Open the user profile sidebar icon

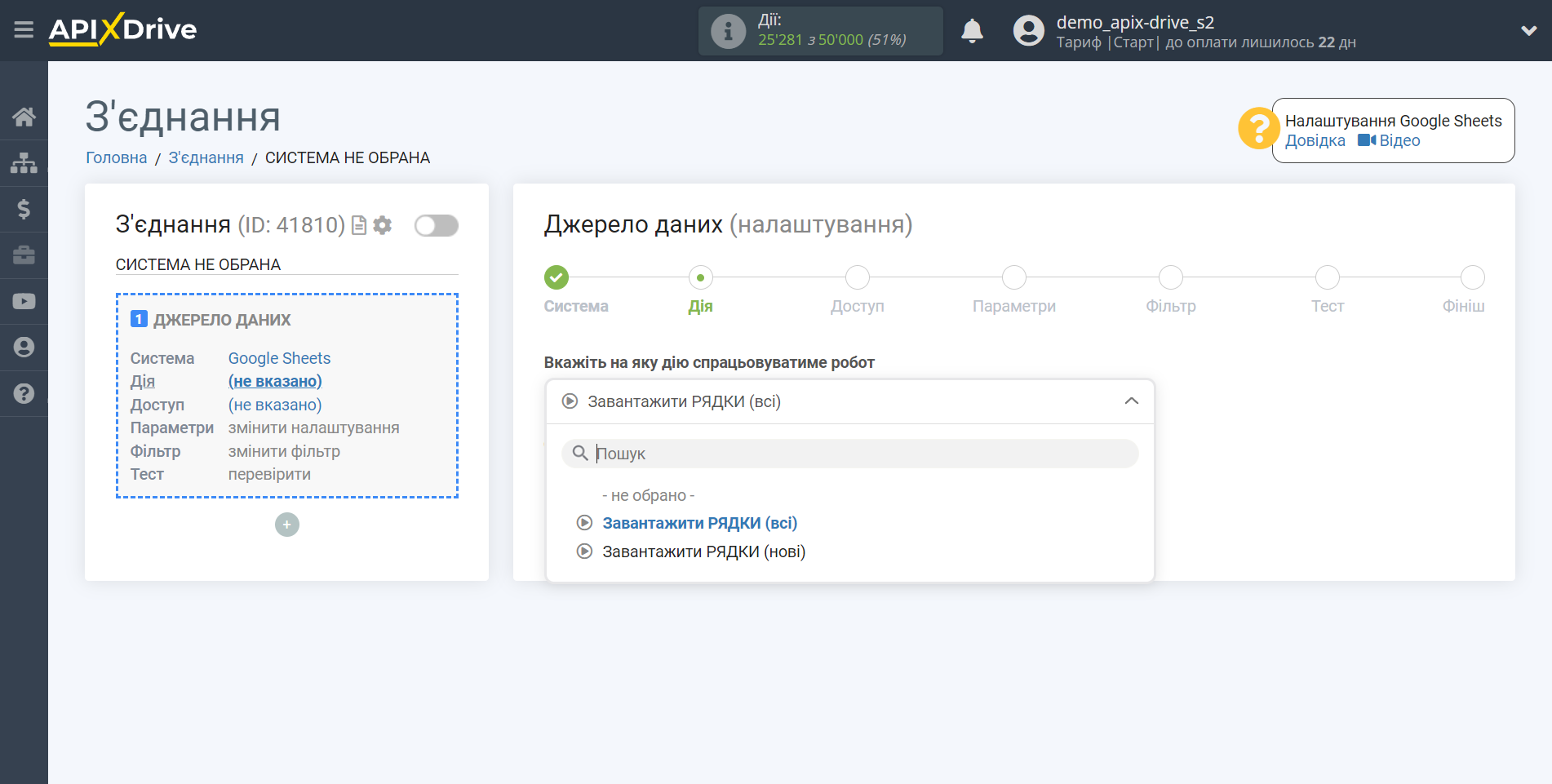point(24,347)
